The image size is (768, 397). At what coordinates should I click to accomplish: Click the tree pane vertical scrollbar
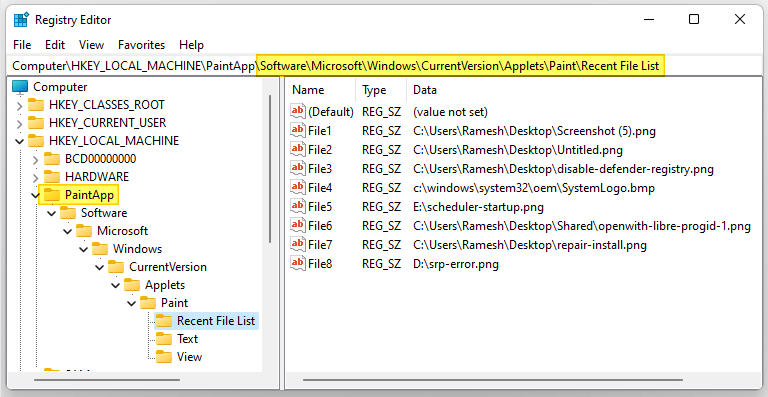(270, 169)
